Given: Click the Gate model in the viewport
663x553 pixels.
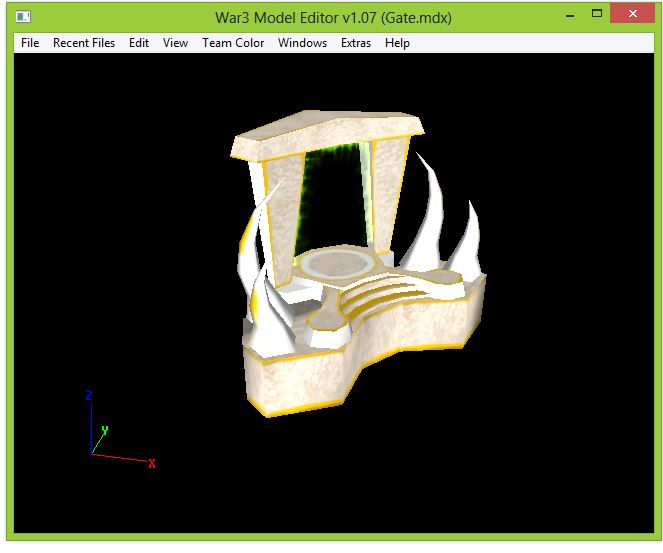Looking at the screenshot, I should pyautogui.click(x=359, y=262).
